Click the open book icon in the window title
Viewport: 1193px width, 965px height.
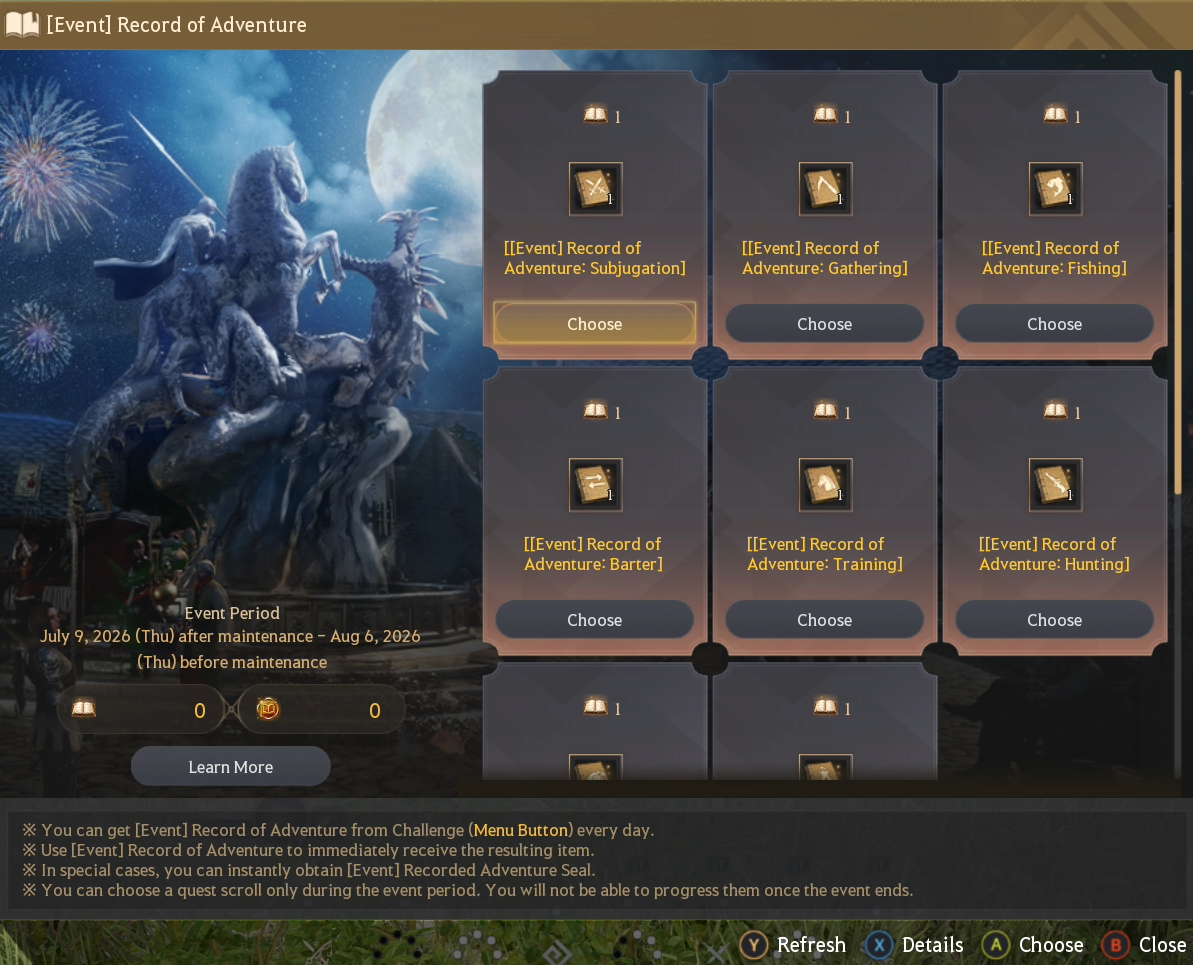point(22,24)
